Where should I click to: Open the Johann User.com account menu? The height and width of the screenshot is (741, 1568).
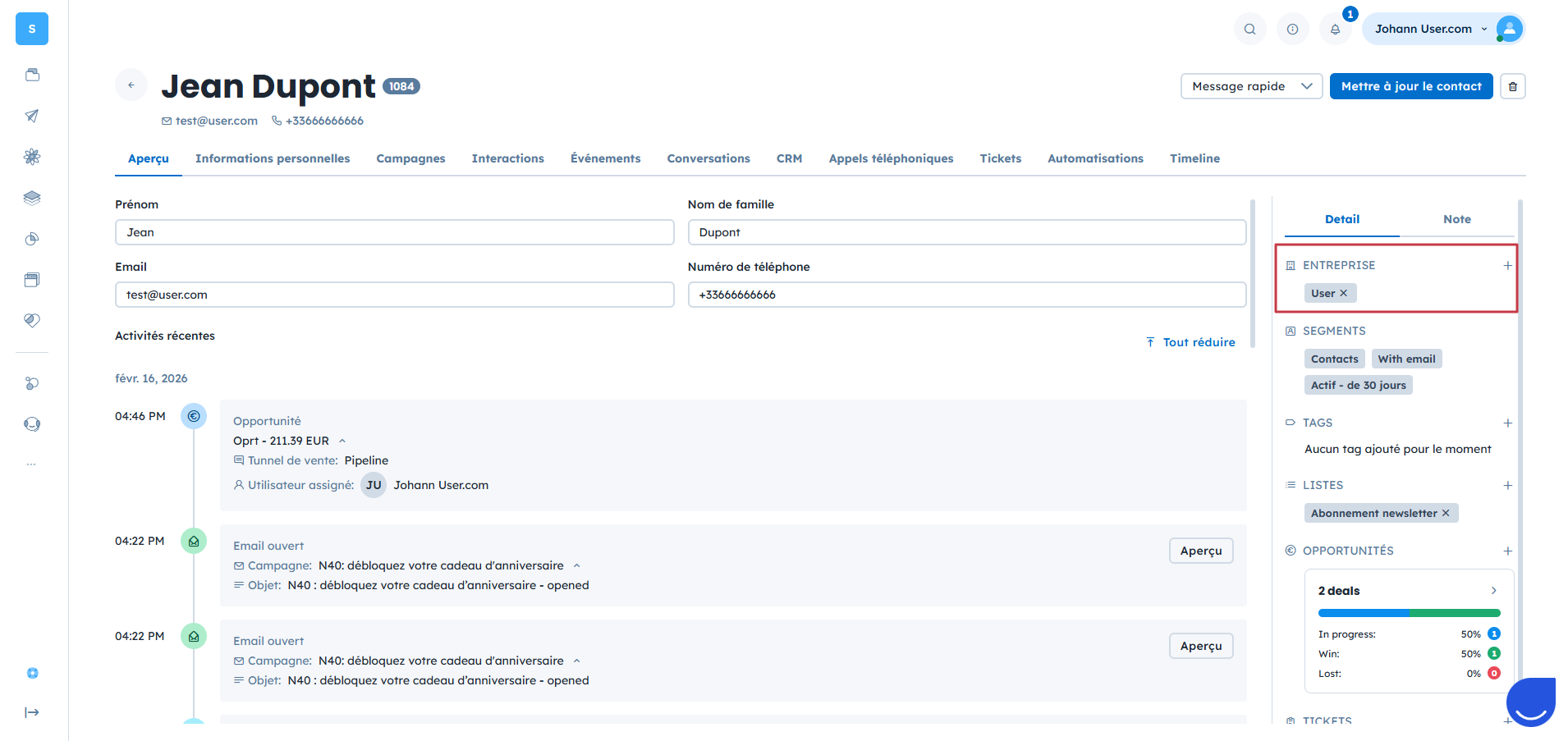coord(1443,30)
